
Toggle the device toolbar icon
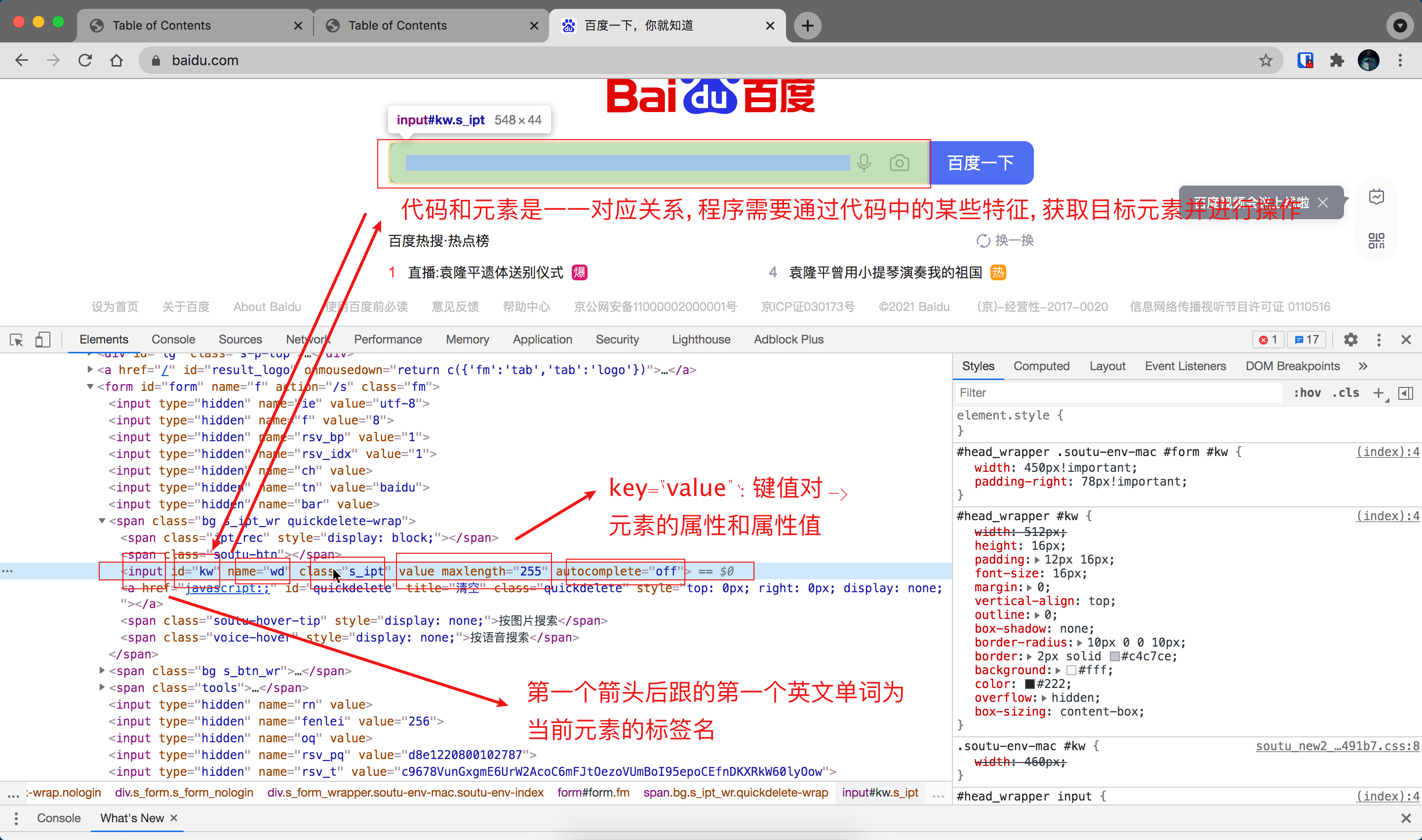tap(42, 340)
